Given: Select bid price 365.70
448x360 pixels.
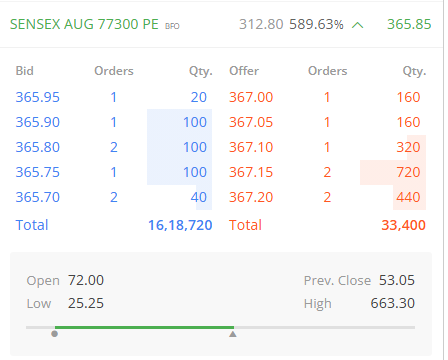Looking at the screenshot, I should click(38, 197).
